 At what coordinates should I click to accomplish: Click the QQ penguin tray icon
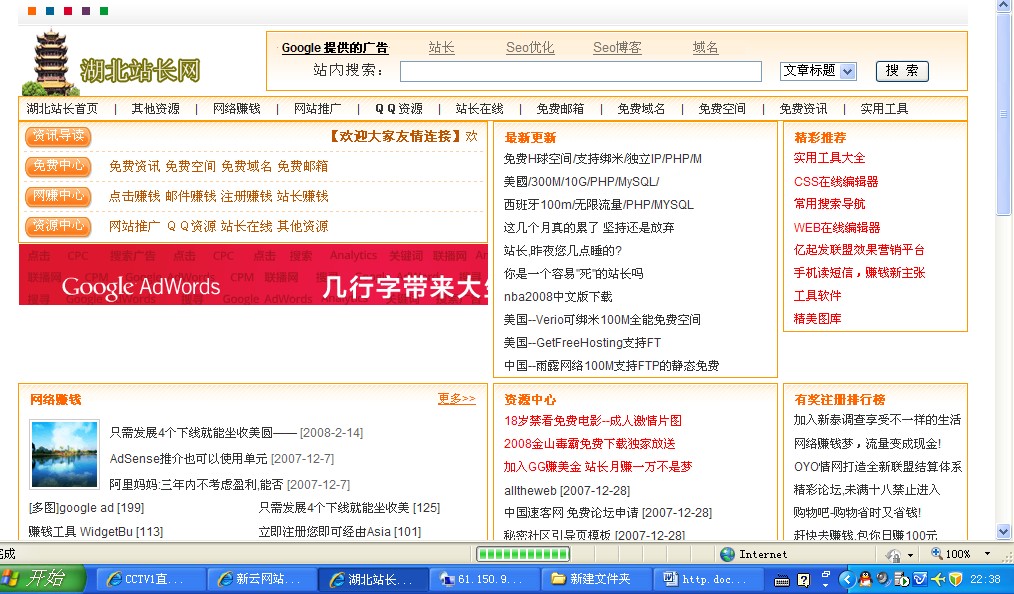coord(865,579)
